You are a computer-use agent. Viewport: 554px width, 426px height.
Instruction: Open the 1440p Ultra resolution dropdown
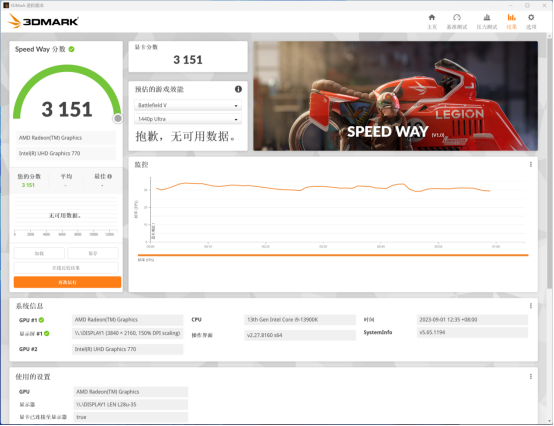tap(188, 119)
